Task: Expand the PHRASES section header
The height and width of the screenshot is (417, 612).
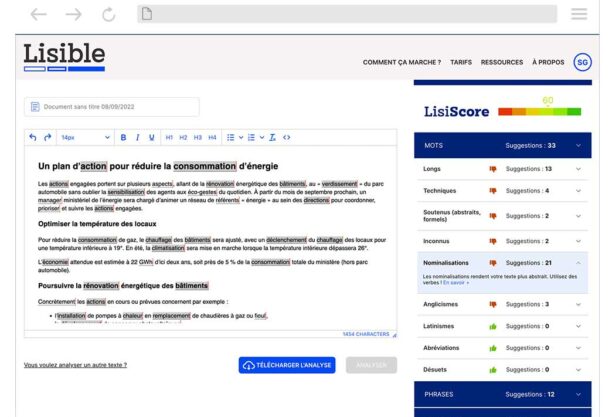Action: coord(503,394)
